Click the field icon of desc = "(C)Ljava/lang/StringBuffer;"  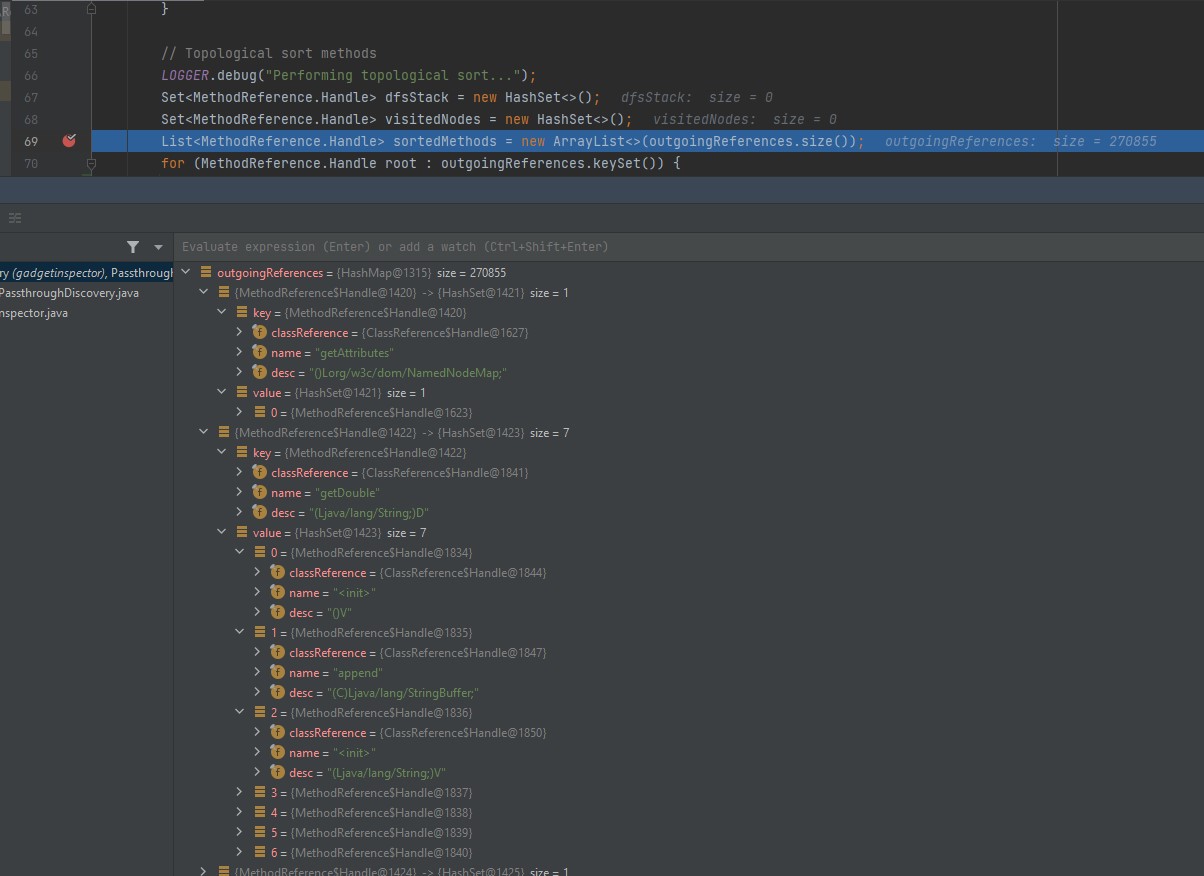click(278, 692)
